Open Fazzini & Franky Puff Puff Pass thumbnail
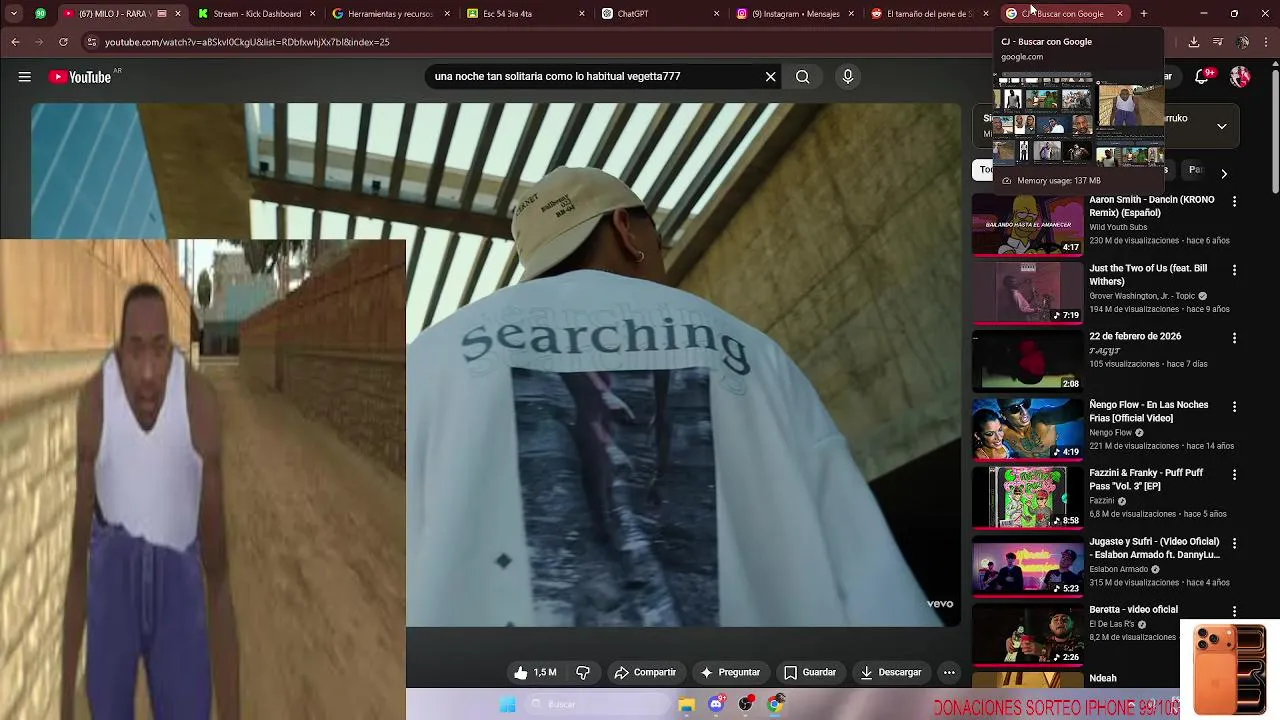 [1028, 497]
